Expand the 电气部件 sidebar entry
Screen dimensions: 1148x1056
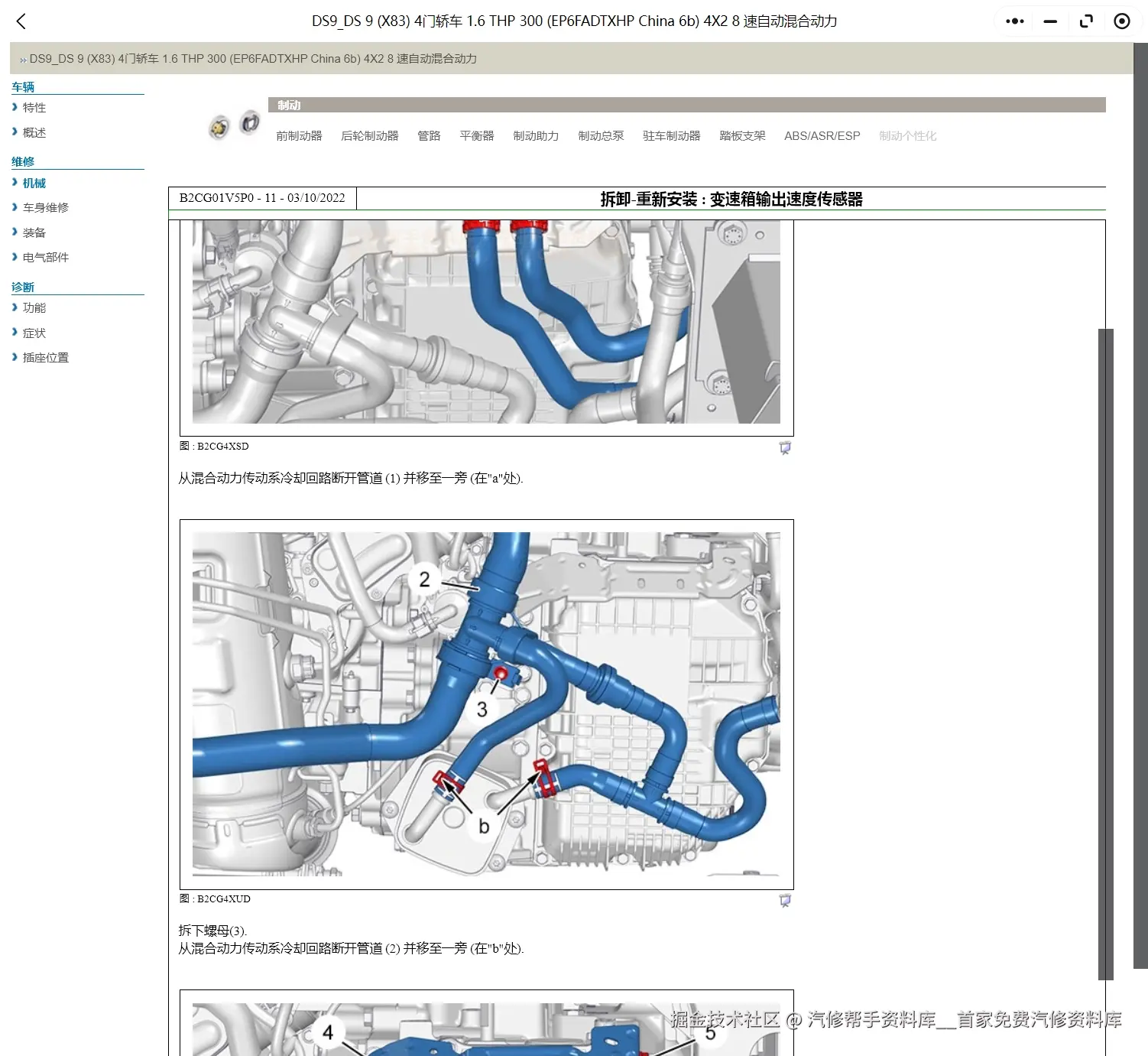46,257
